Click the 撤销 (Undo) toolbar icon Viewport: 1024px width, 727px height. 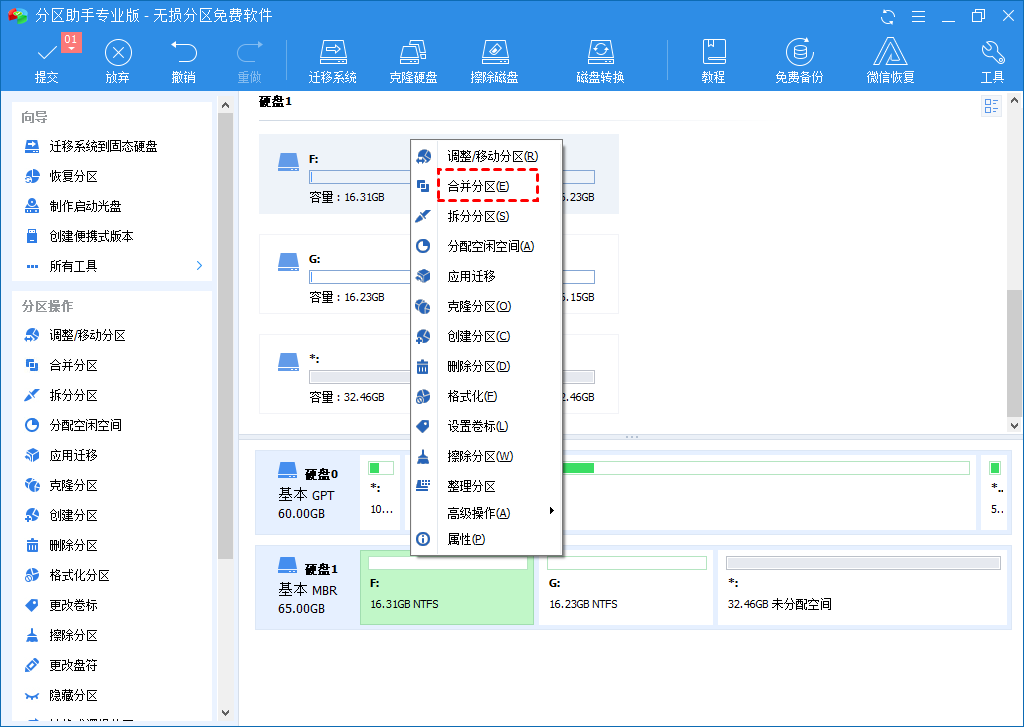pos(183,60)
